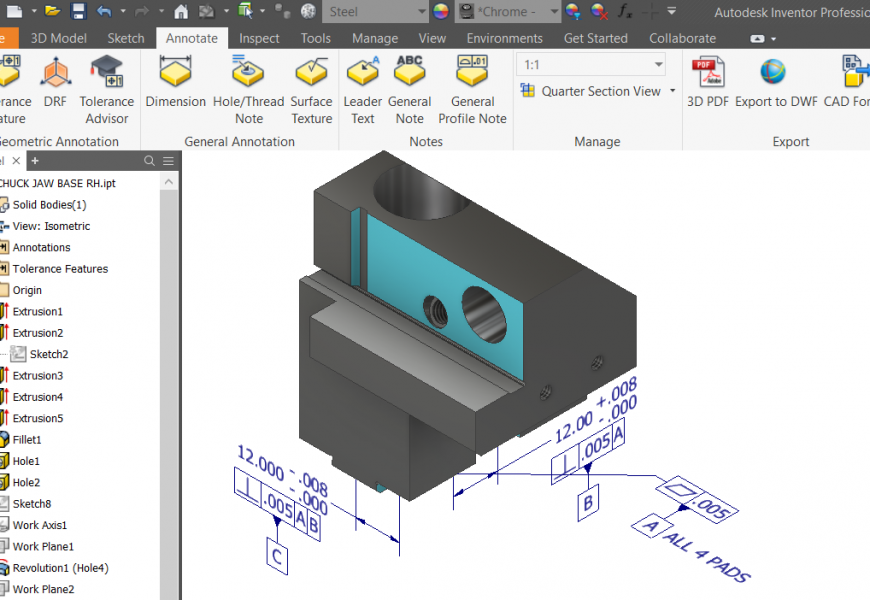Open the fx Parameters tool
Image resolution: width=870 pixels, height=600 pixels.
pyautogui.click(x=625, y=11)
